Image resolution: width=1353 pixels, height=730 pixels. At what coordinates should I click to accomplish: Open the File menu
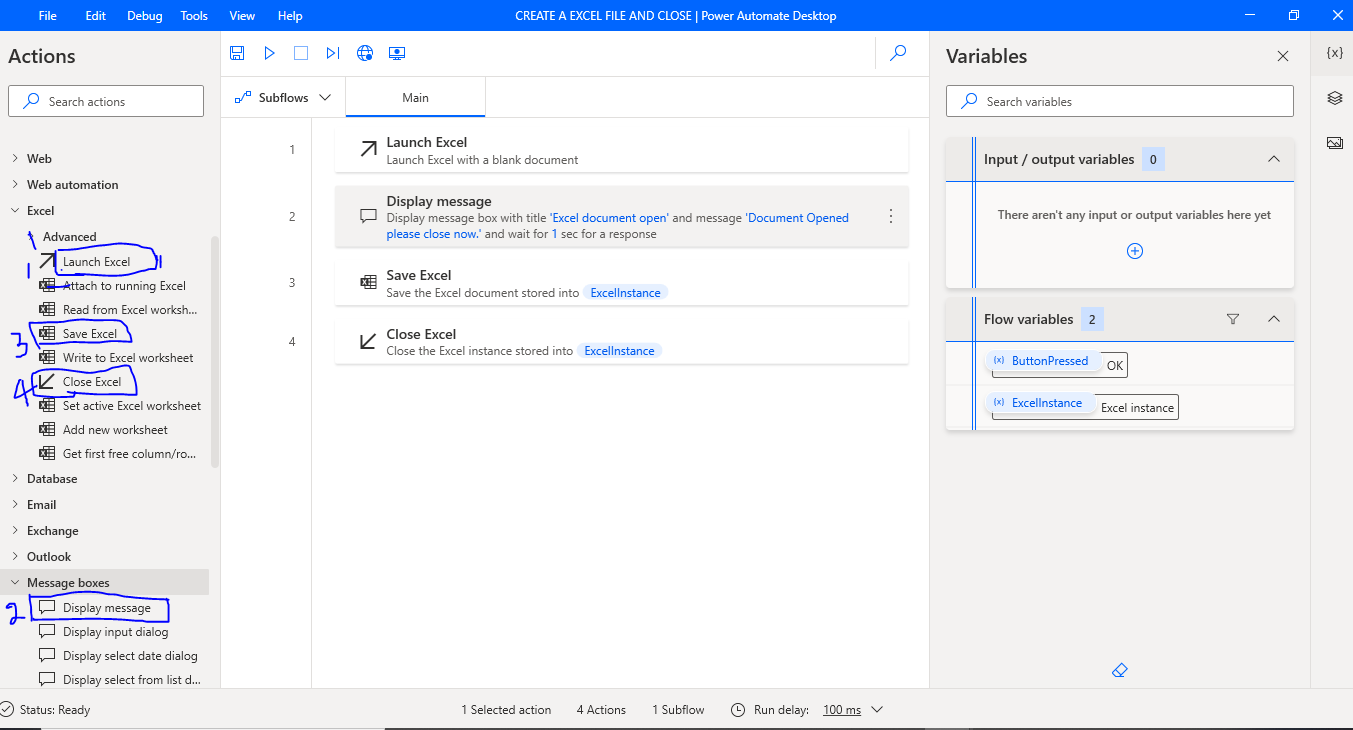(47, 16)
